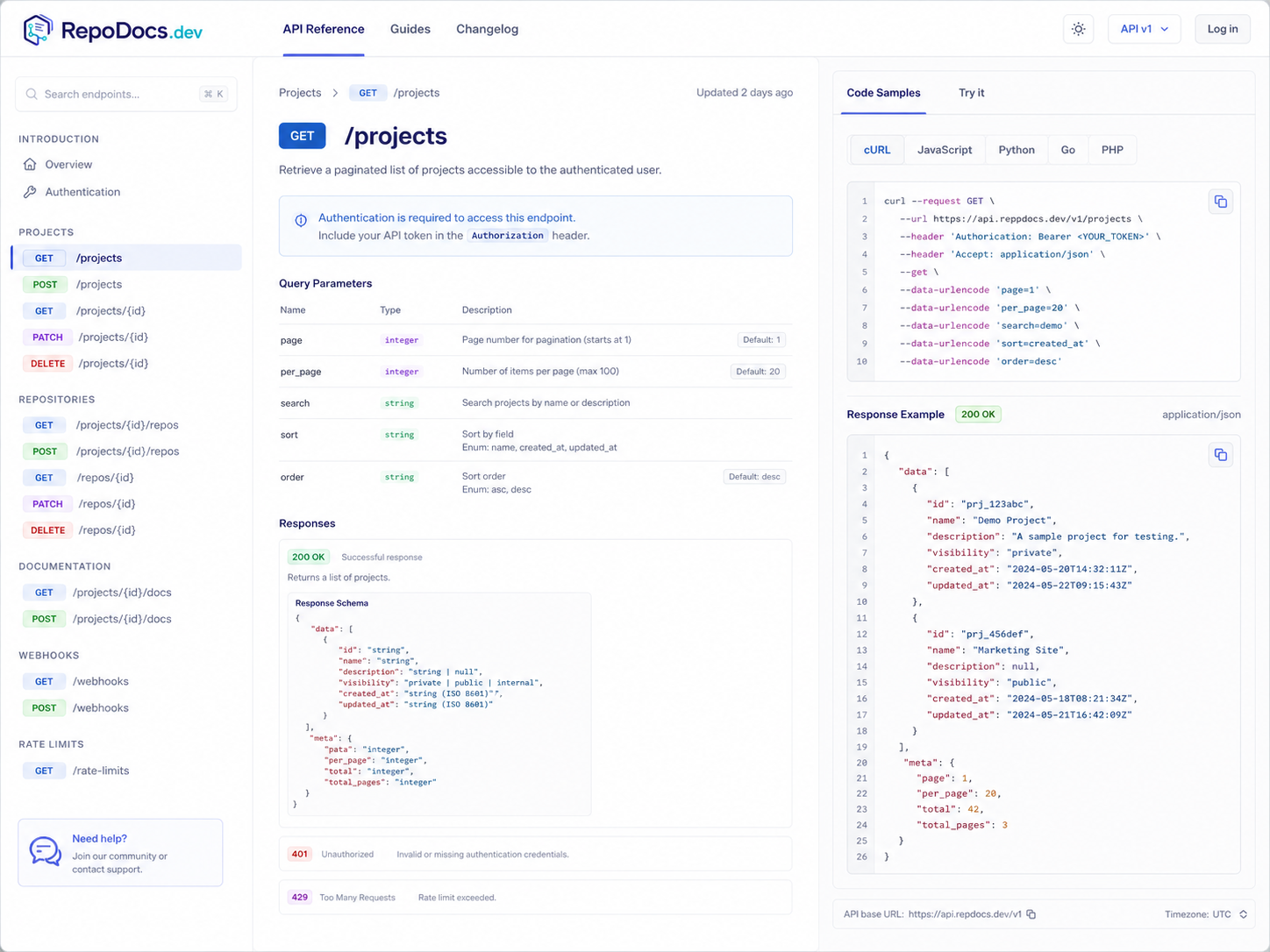Image resolution: width=1270 pixels, height=952 pixels.
Task: Open GET /repos/{id} endpoint
Action: (x=78, y=478)
